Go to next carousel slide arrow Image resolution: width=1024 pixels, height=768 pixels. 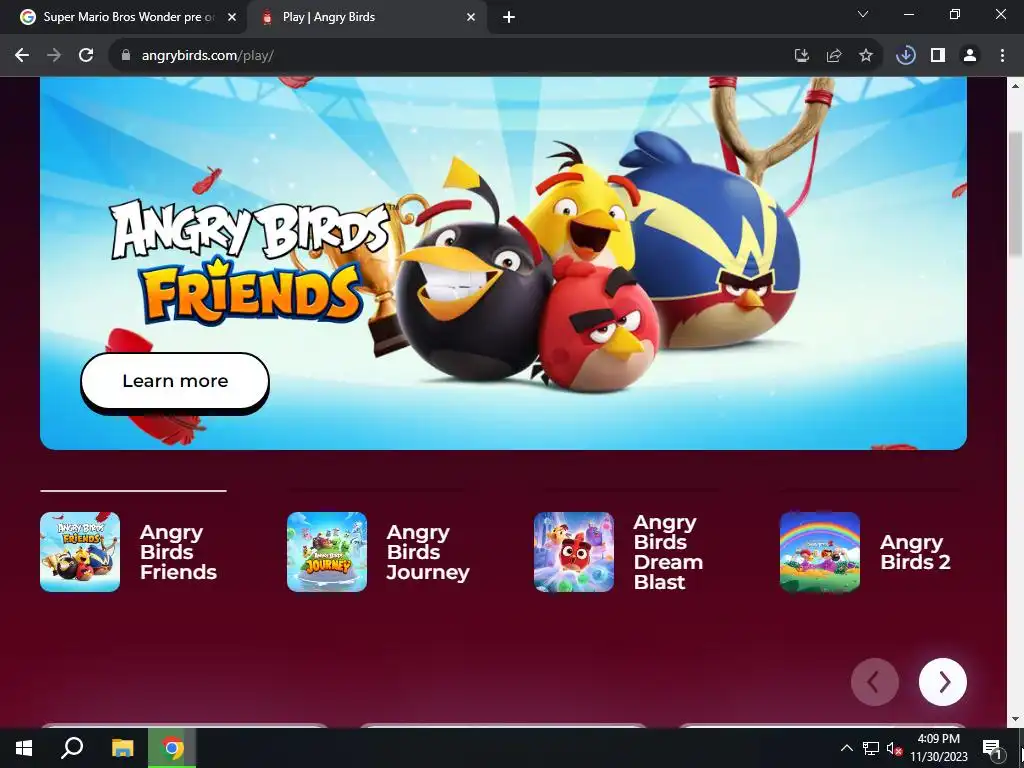coord(942,682)
